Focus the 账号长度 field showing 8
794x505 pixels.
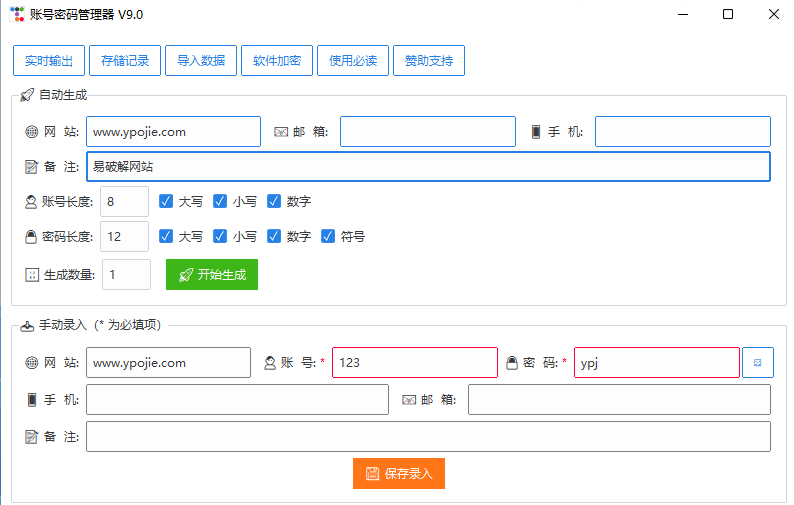[125, 202]
